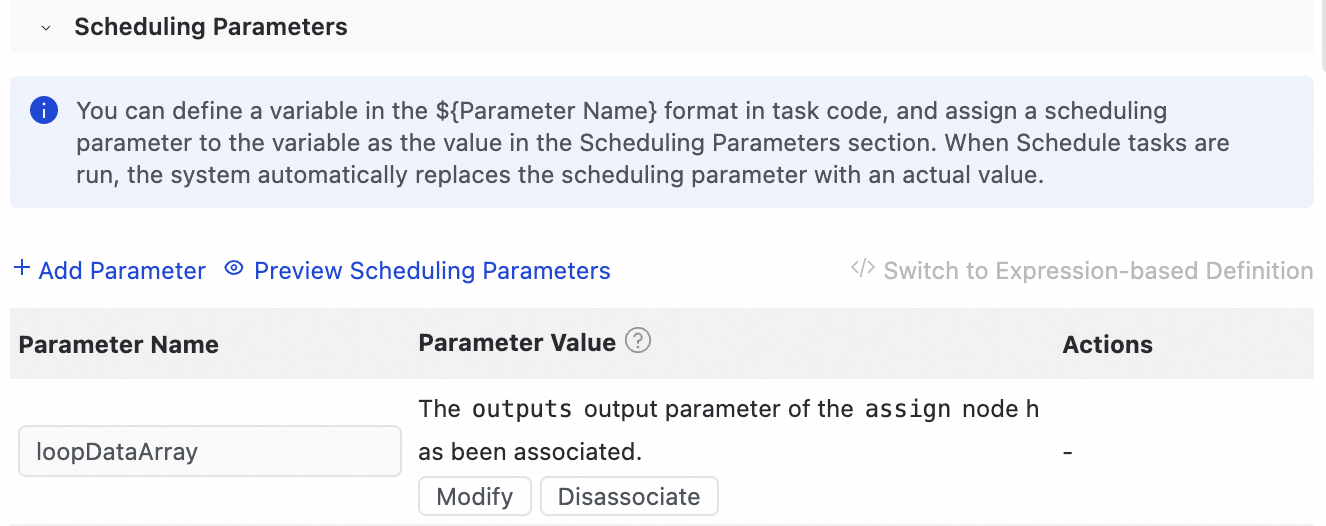Click the dash in the Actions column
1326x526 pixels.
coord(1068,452)
